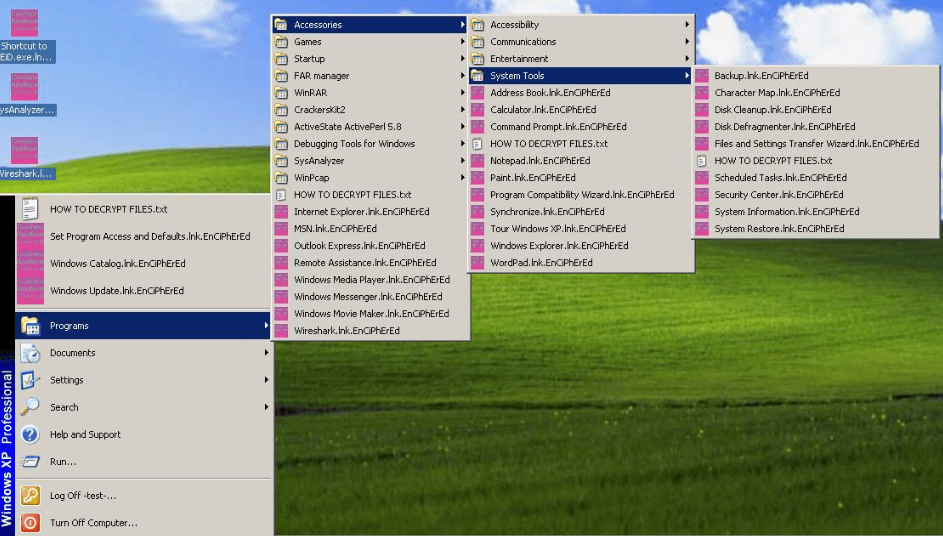Click the Internet Explorer encrypted link icon

(x=281, y=212)
